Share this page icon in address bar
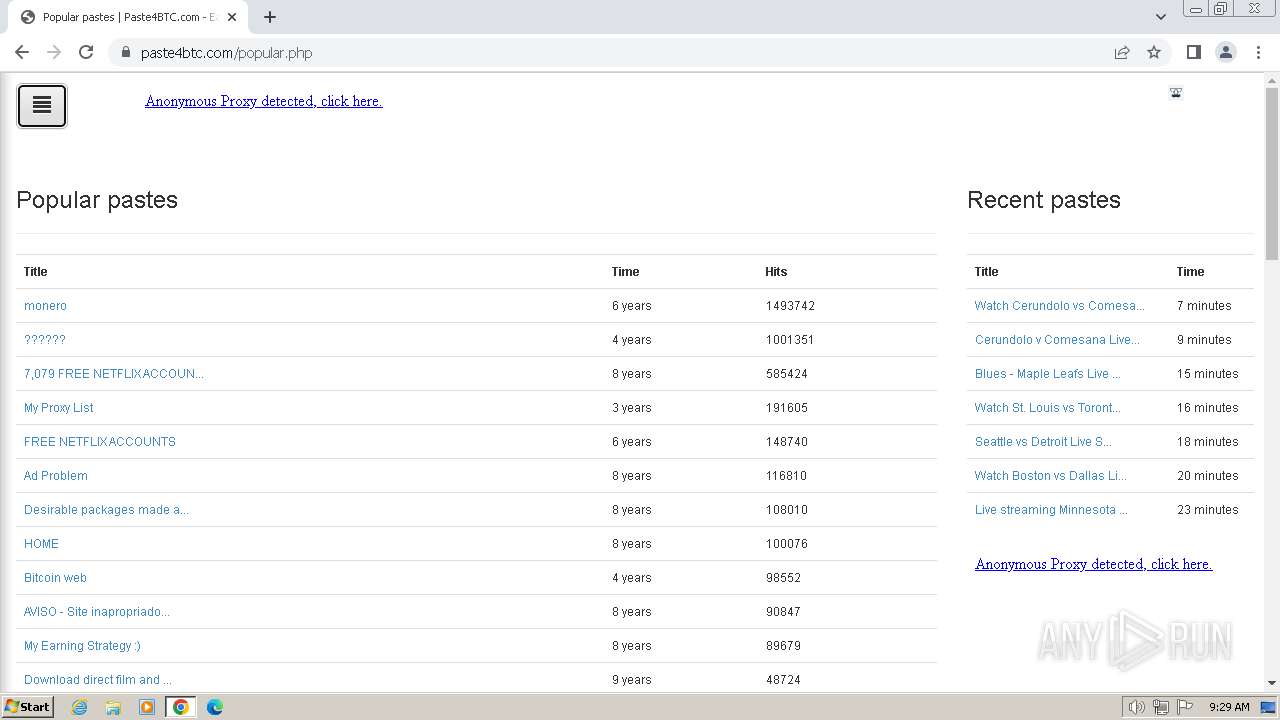This screenshot has width=1280, height=720. 1122,52
